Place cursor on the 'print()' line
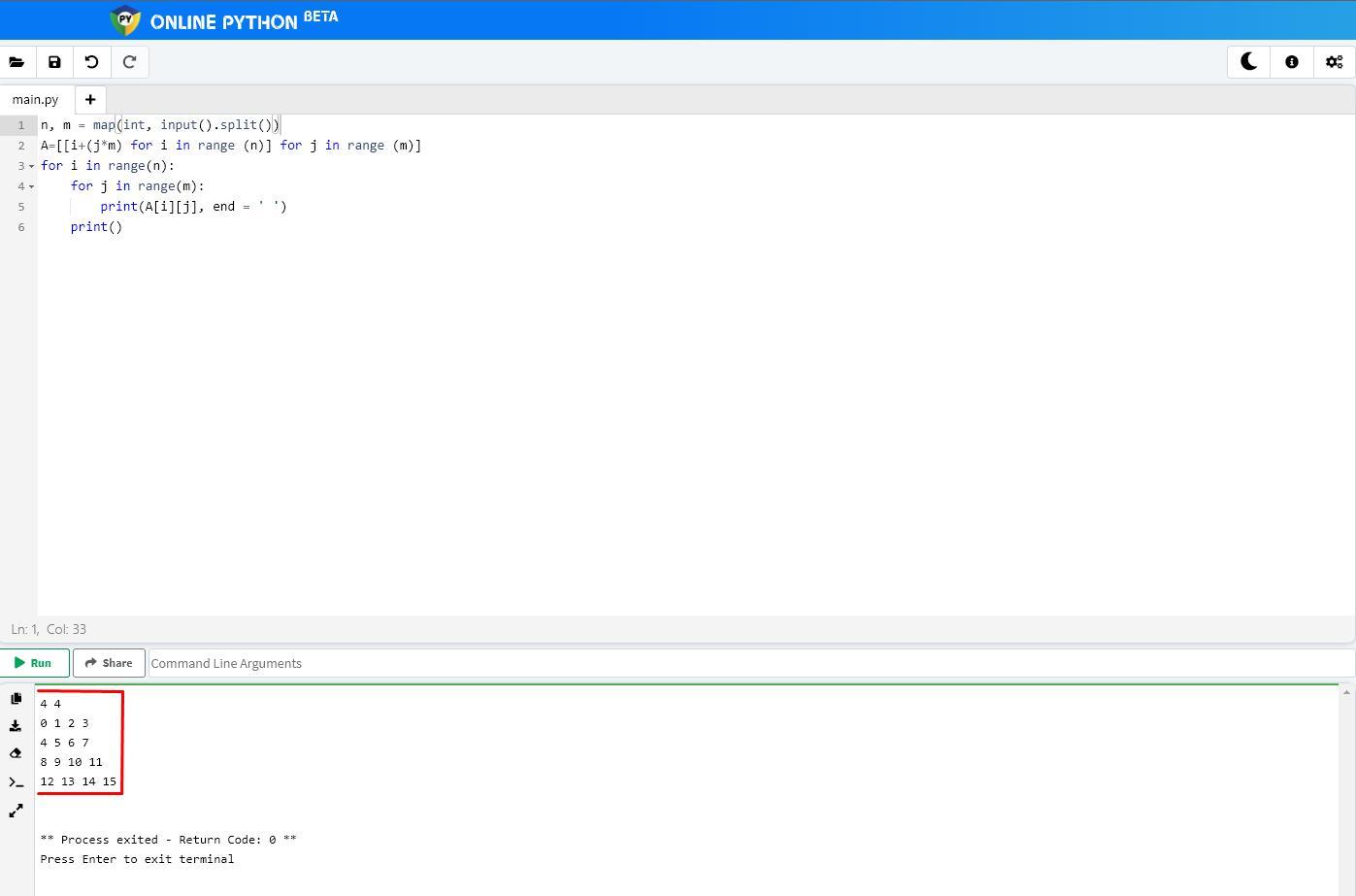This screenshot has width=1356, height=896. pos(96,227)
